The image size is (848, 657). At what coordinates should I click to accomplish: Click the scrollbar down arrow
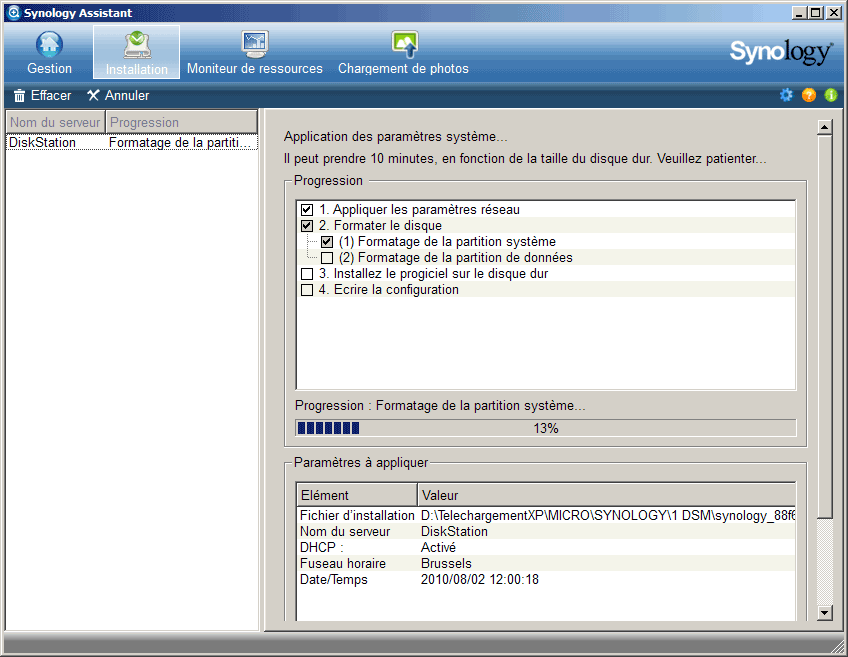tap(824, 613)
